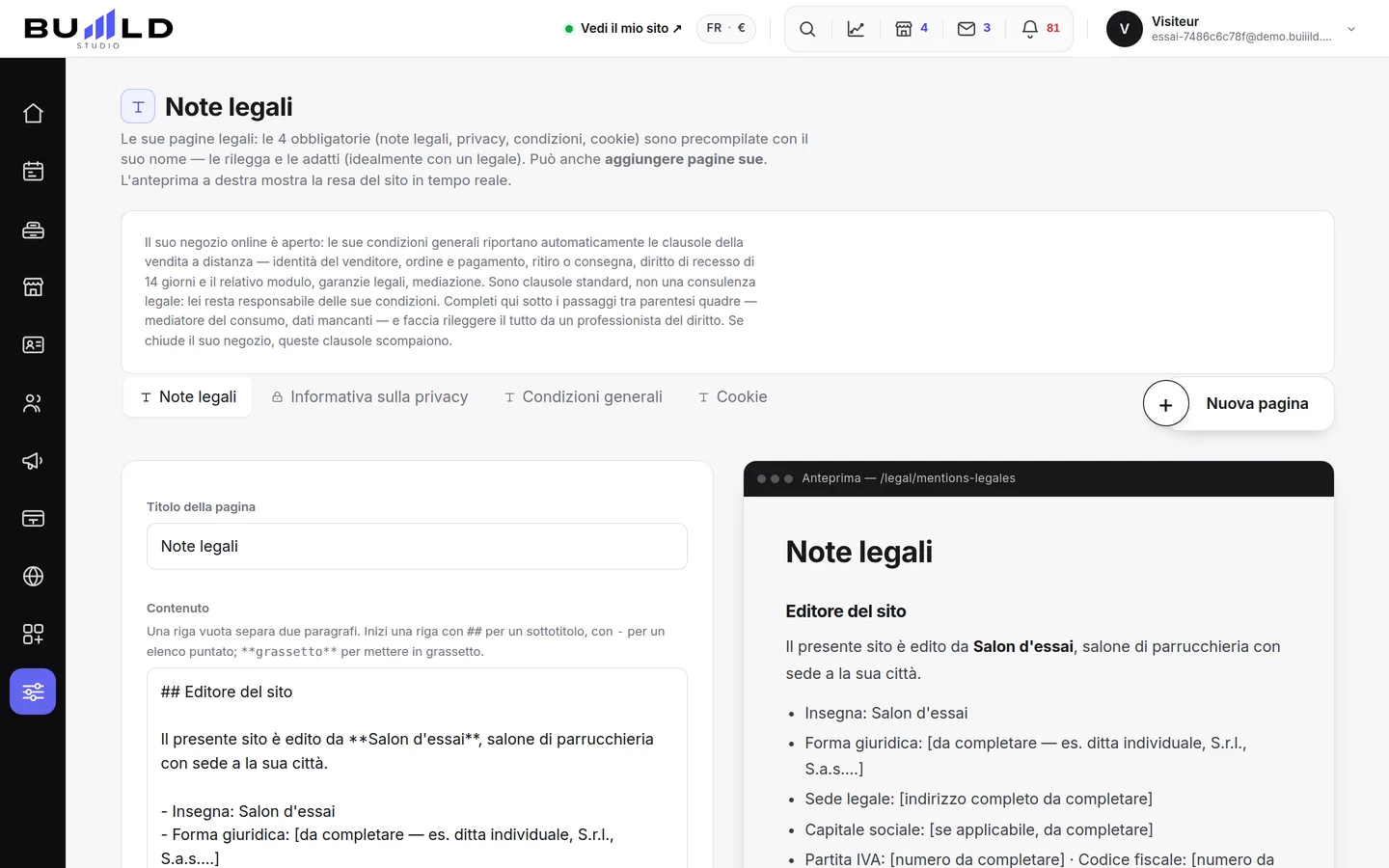Open the active settings sliders icon
Image resolution: width=1389 pixels, height=868 pixels.
(x=33, y=692)
